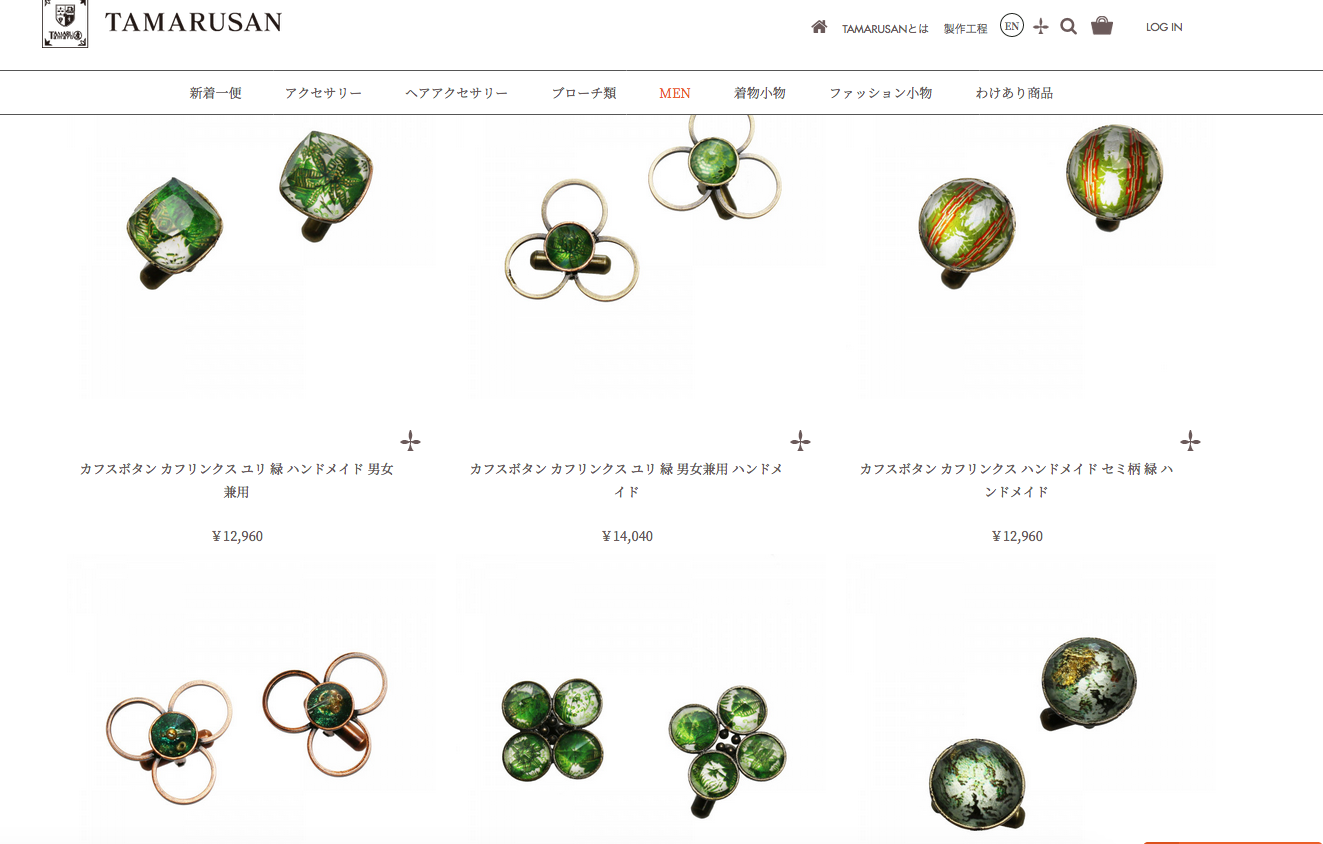Image resolution: width=1323 pixels, height=844 pixels.
Task: Open the アクセサリー category menu
Action: [323, 93]
